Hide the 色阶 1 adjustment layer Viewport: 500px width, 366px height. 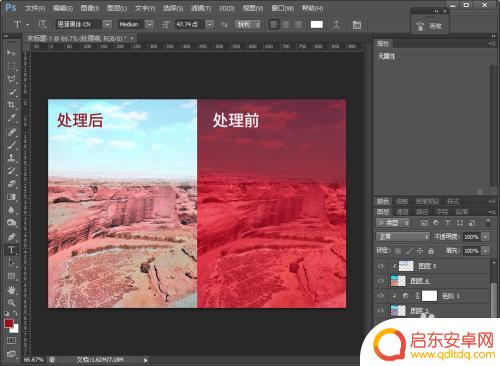[x=381, y=296]
